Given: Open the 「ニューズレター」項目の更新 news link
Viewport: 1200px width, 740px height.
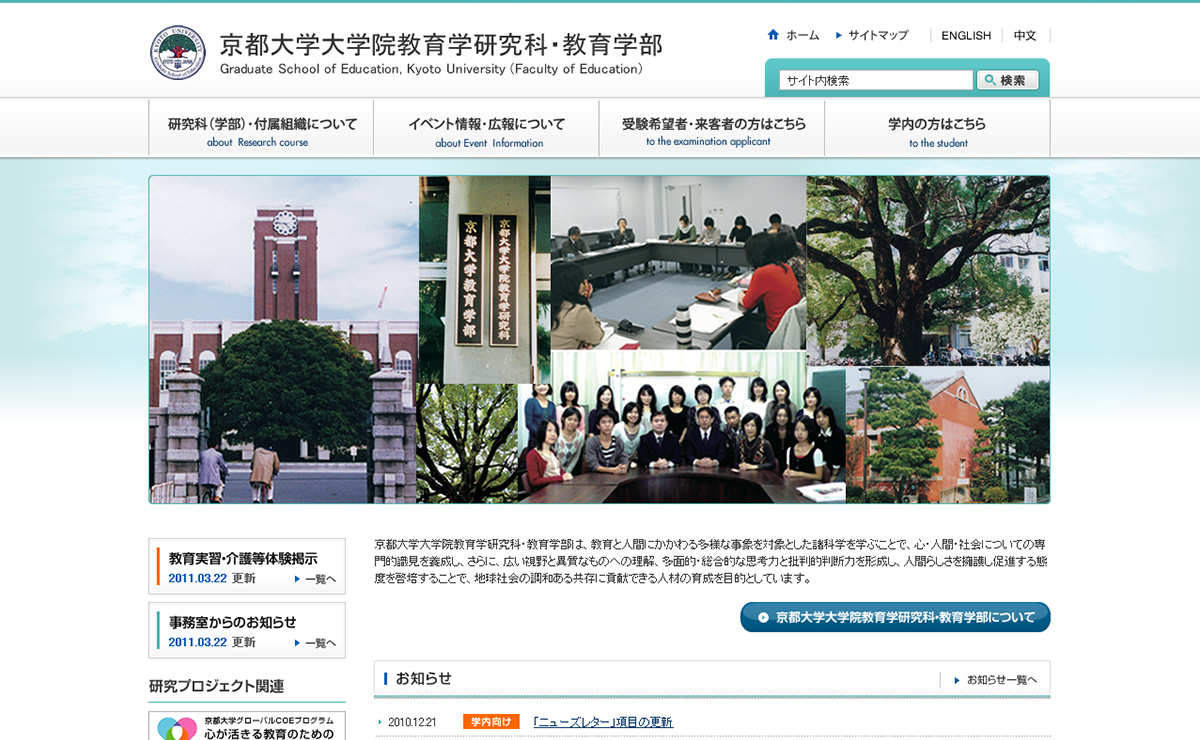Looking at the screenshot, I should point(603,722).
